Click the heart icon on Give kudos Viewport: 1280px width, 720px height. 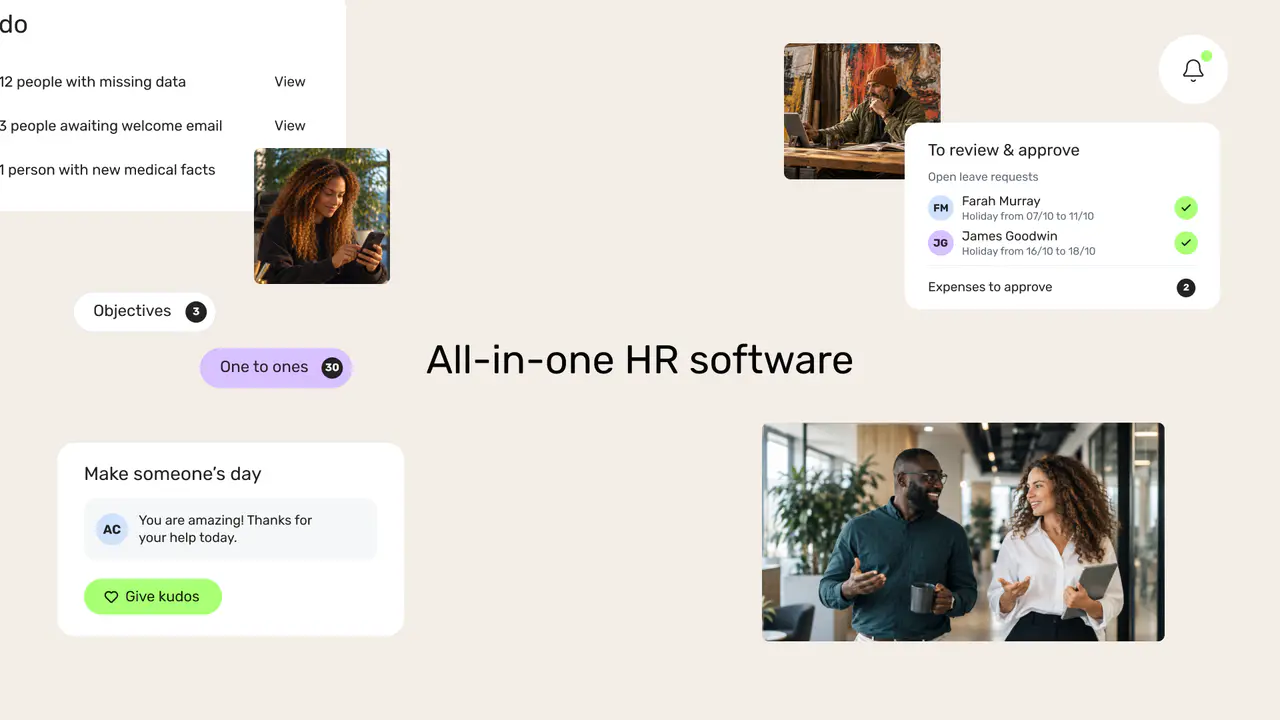tap(111, 597)
